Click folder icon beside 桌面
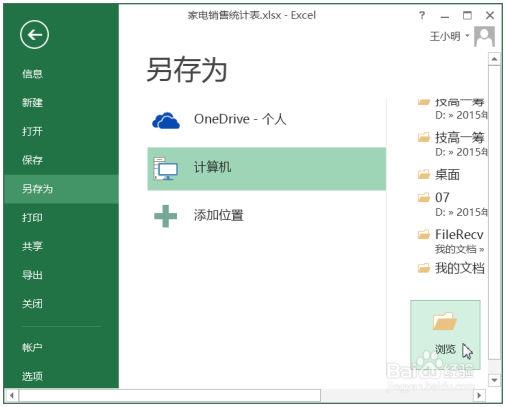The height and width of the screenshot is (407, 506). pos(424,174)
